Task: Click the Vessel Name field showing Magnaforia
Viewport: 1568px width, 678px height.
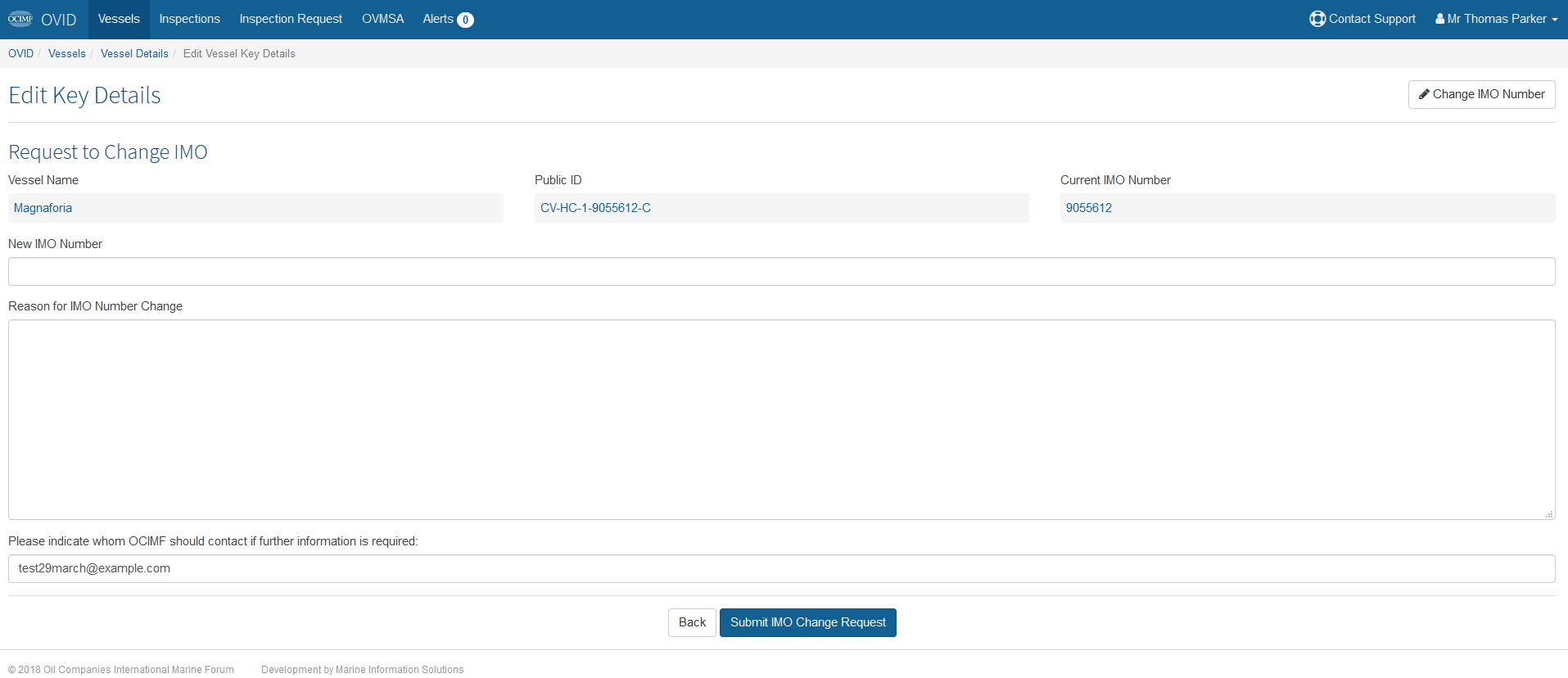Action: pyautogui.click(x=255, y=208)
